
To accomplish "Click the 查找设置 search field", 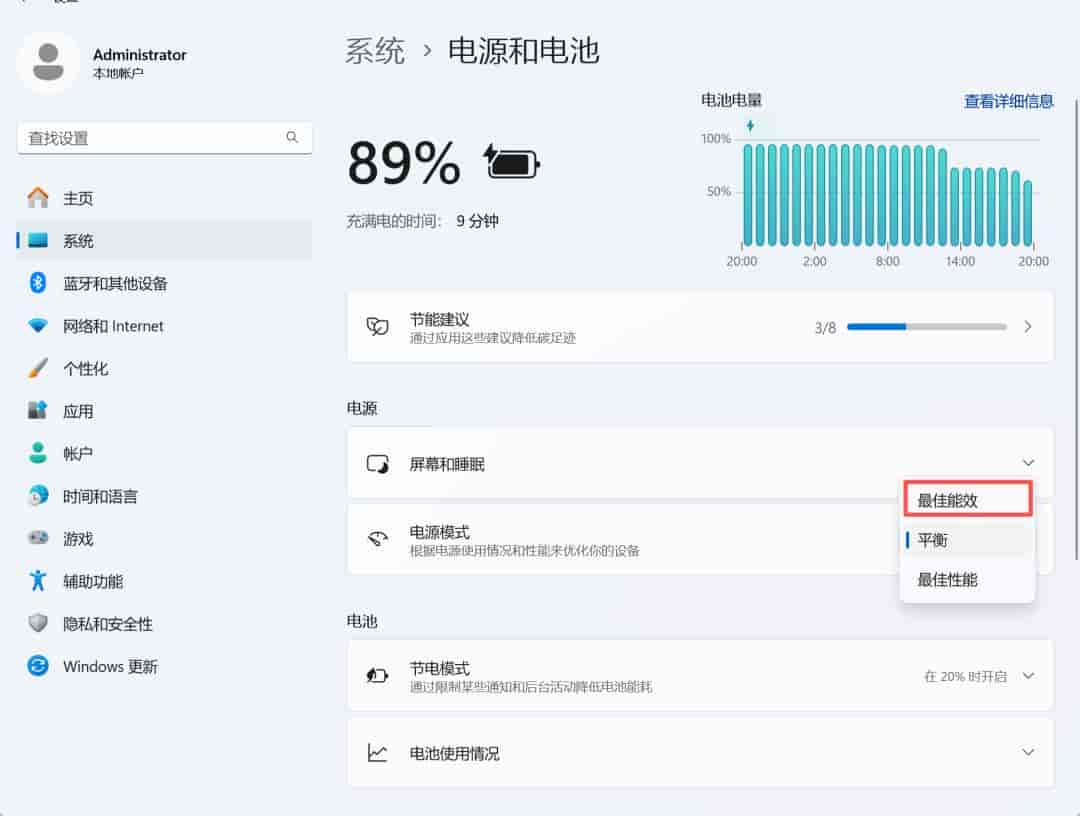I will (165, 138).
